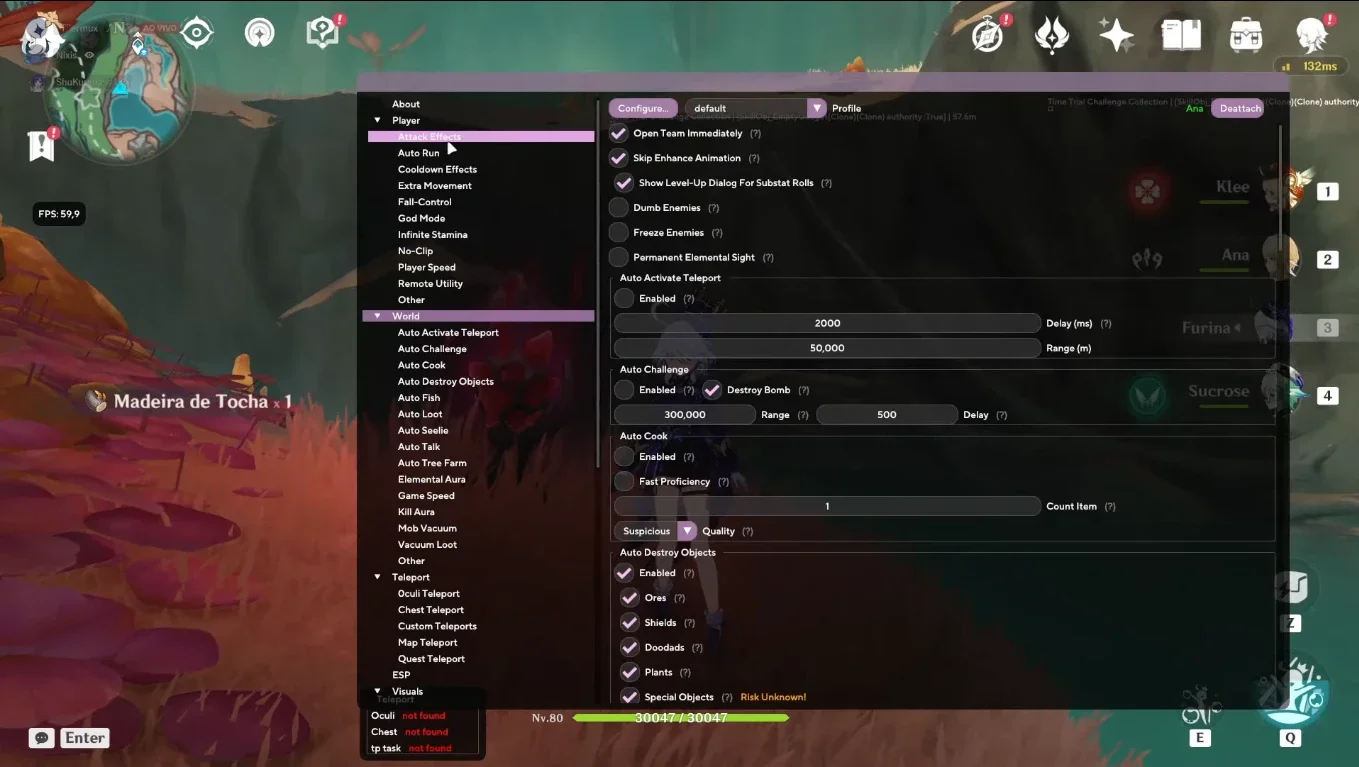1359x767 pixels.
Task: Toggle Destroy Bomb checkbox
Action: click(x=712, y=390)
